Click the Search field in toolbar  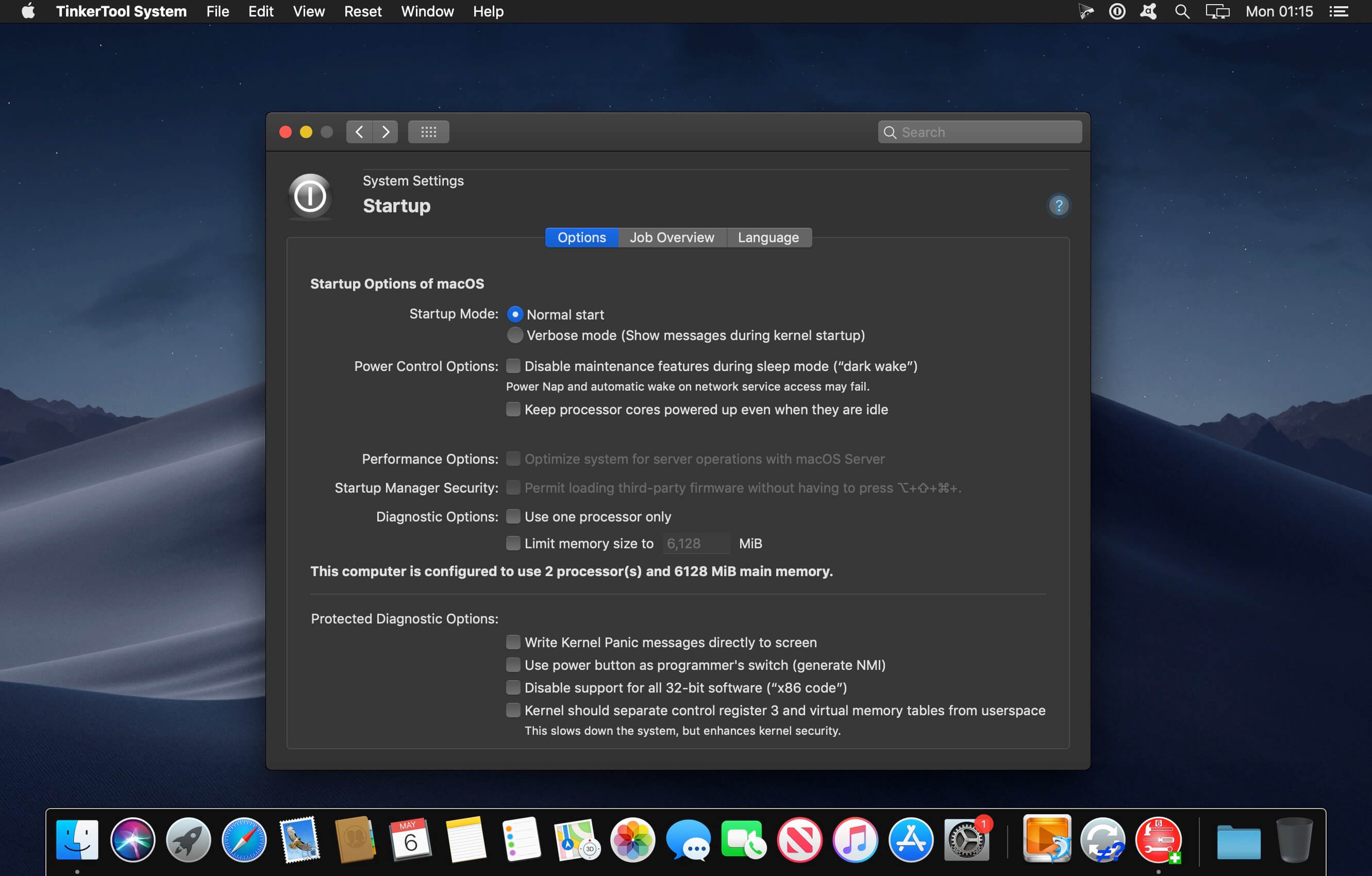(x=980, y=132)
